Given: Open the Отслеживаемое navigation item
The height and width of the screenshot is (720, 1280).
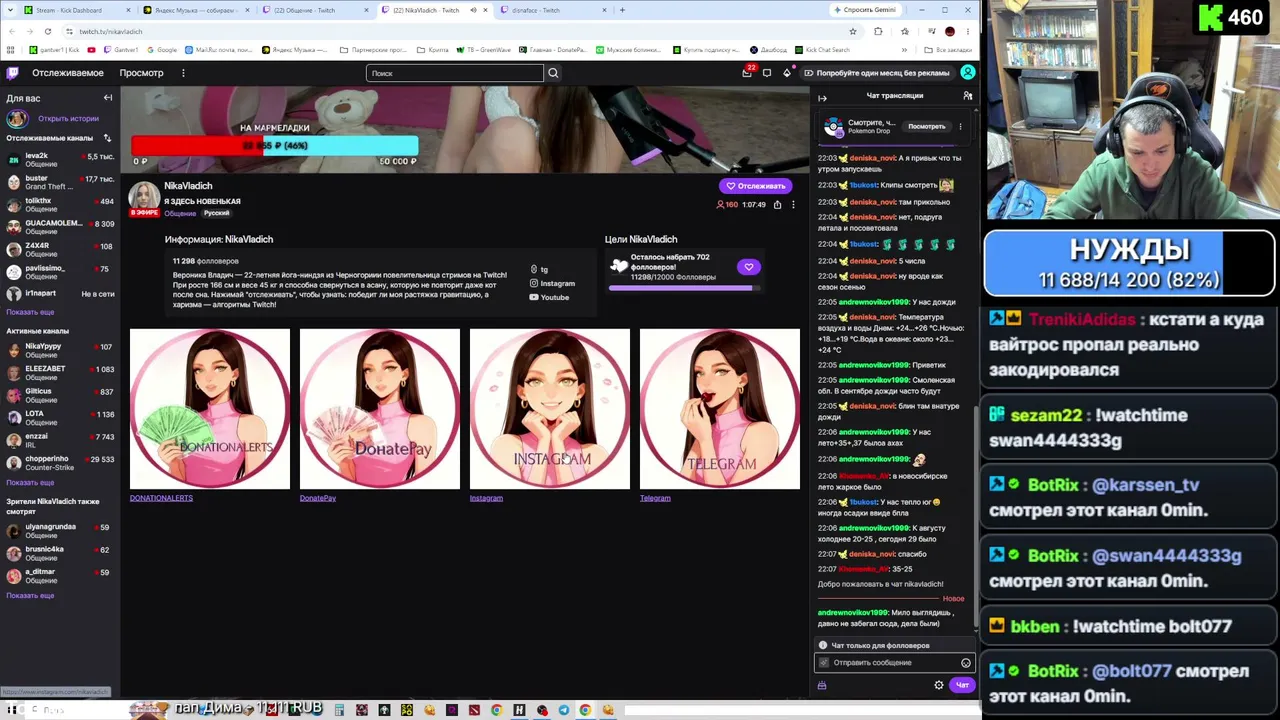Looking at the screenshot, I should point(68,73).
